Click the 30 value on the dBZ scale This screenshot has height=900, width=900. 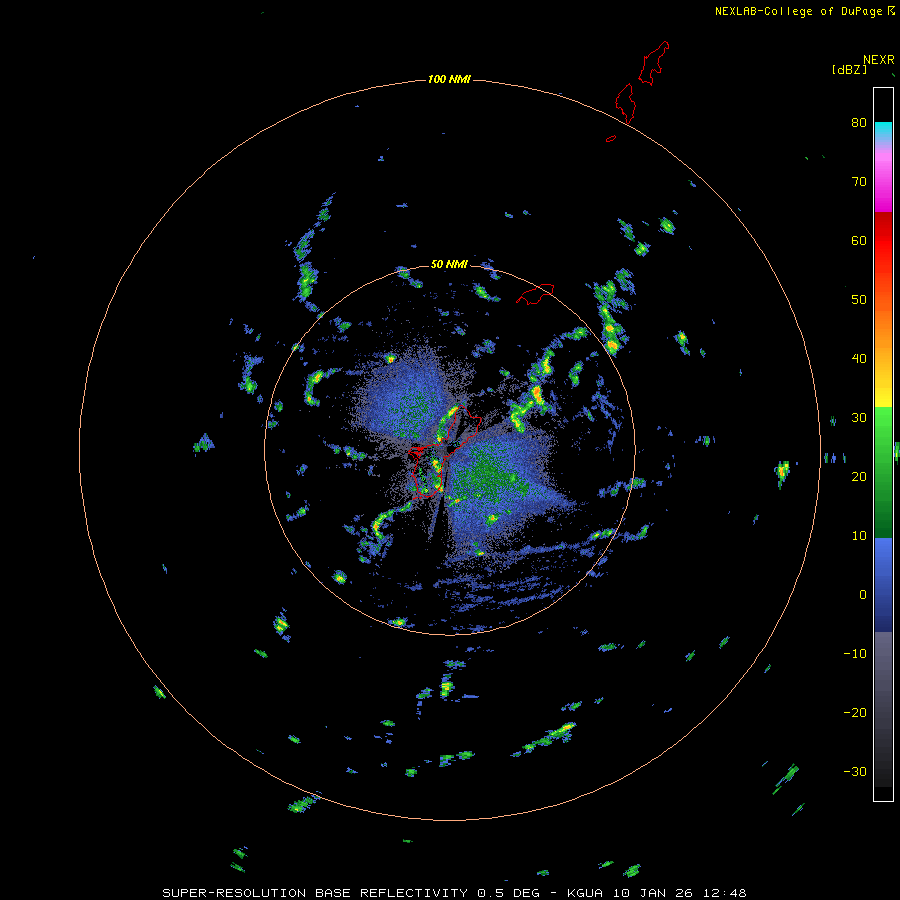[859, 418]
